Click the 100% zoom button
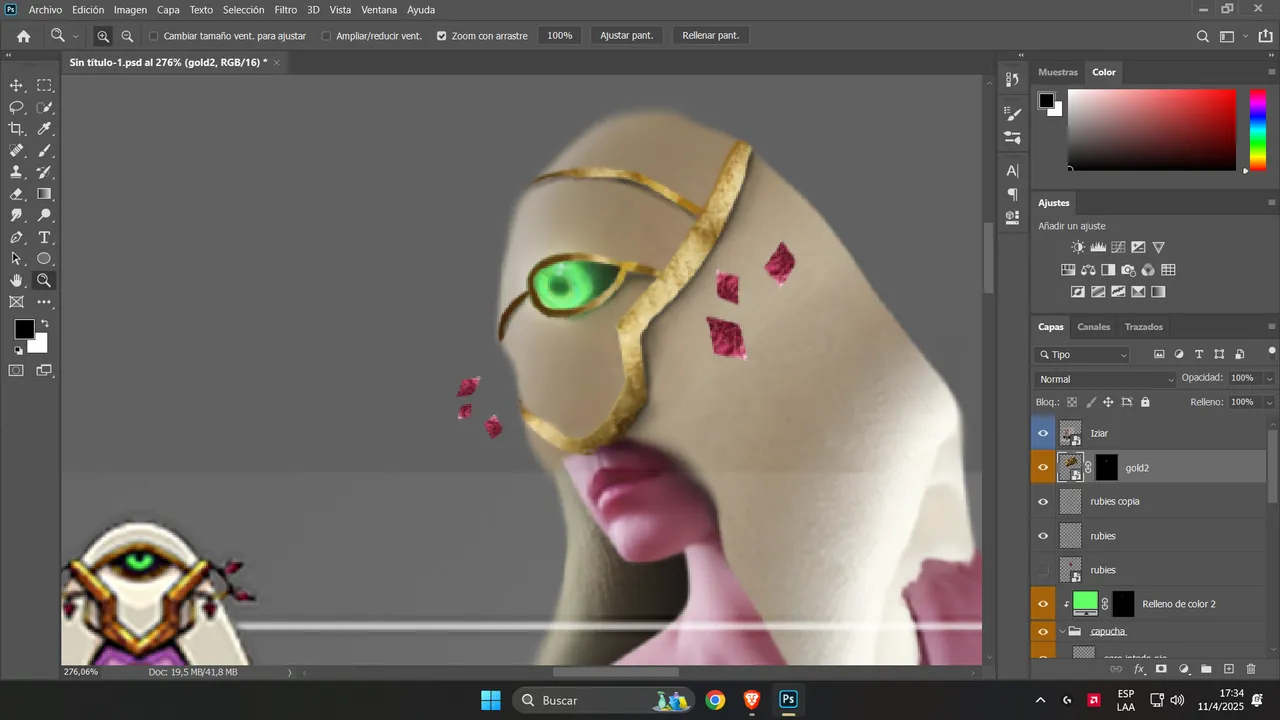 click(560, 36)
